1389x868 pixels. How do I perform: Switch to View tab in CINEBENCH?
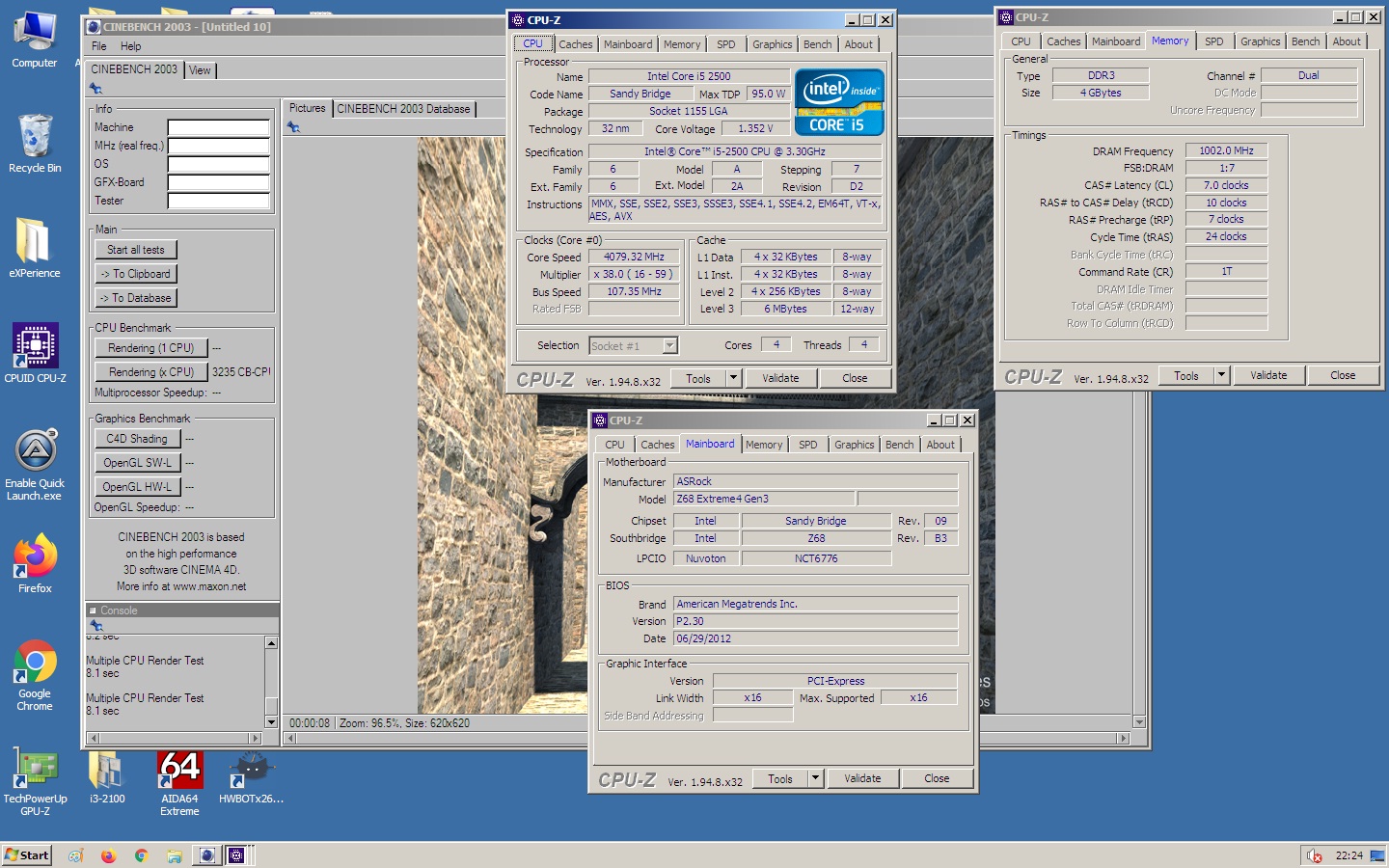200,70
